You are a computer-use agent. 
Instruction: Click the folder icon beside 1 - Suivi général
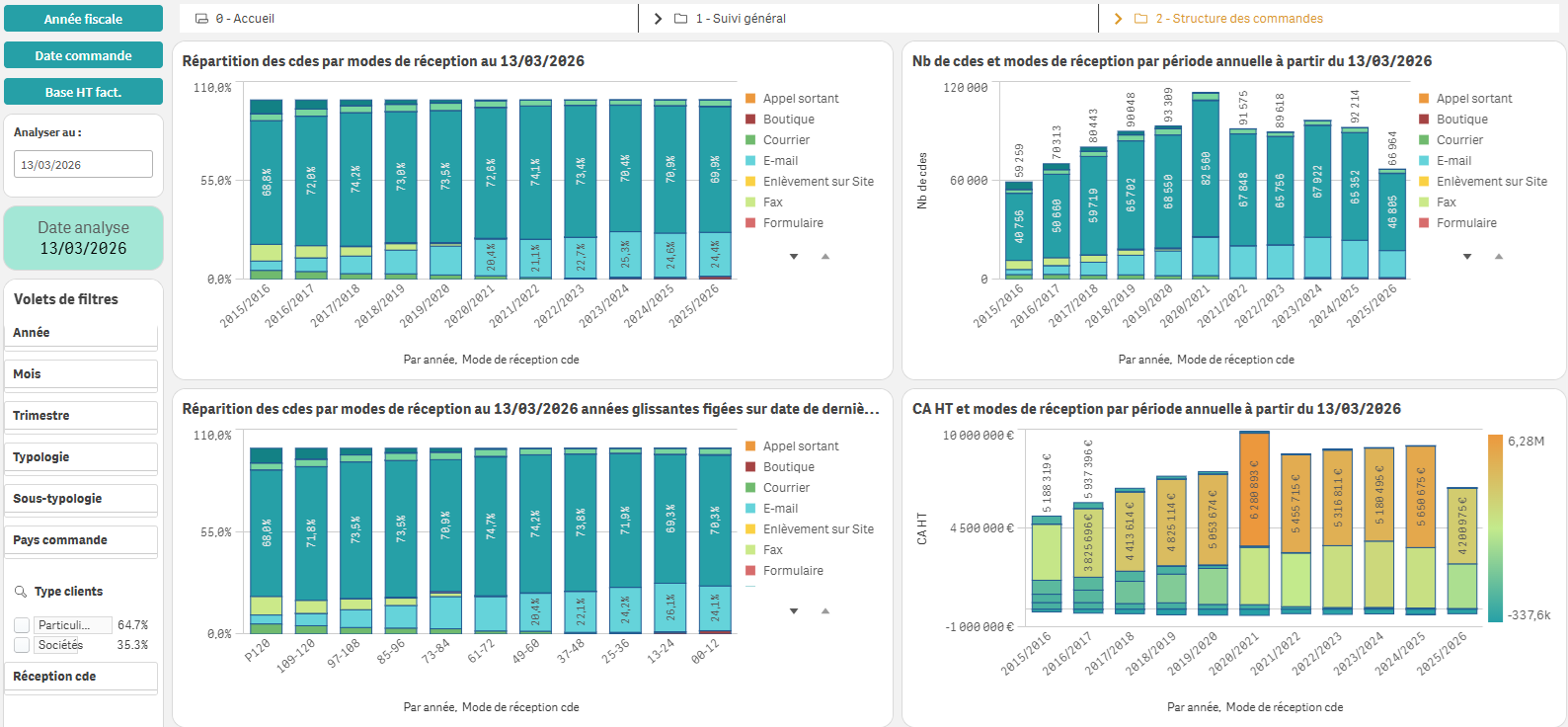(680, 19)
